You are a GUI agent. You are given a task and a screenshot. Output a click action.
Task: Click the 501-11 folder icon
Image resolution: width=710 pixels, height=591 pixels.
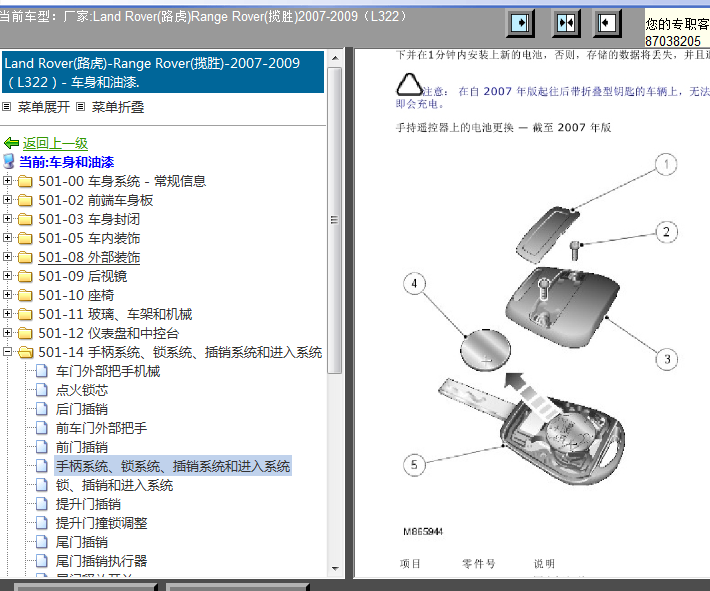pyautogui.click(x=25, y=314)
